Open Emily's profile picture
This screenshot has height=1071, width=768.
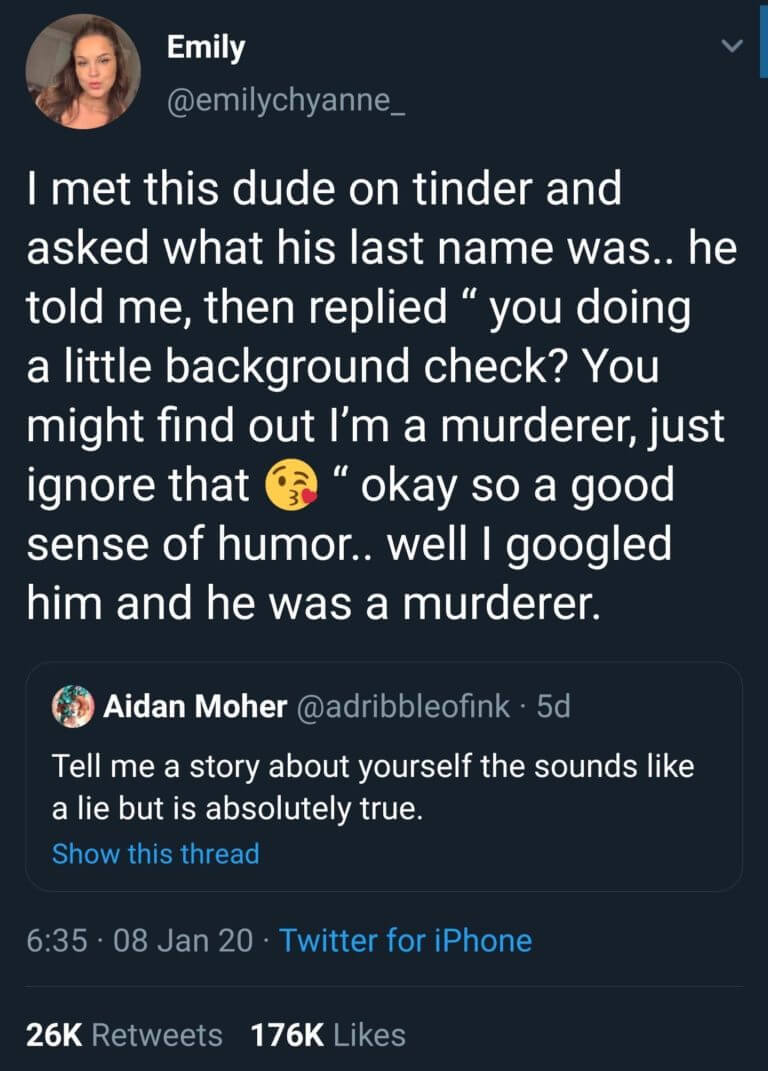tap(83, 72)
